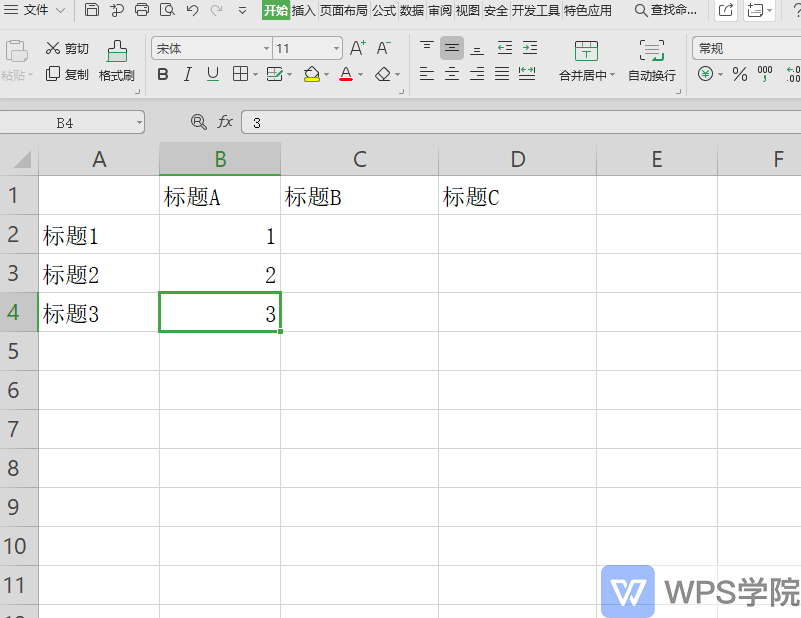The height and width of the screenshot is (618, 801).
Task: Expand Merge and Center dropdown arrow
Action: tap(612, 75)
